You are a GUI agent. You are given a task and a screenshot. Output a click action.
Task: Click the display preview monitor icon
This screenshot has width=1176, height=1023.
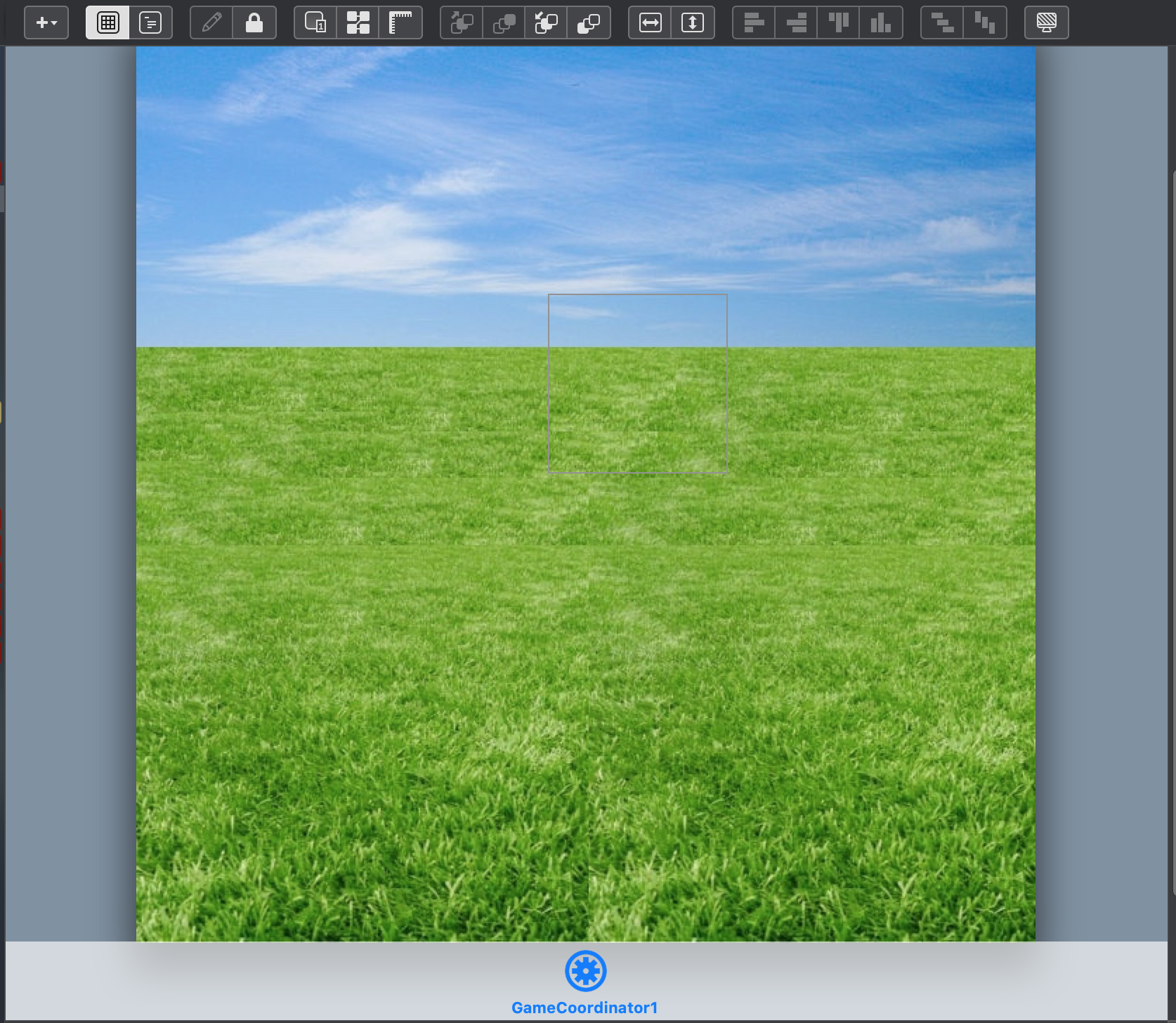(x=1047, y=22)
